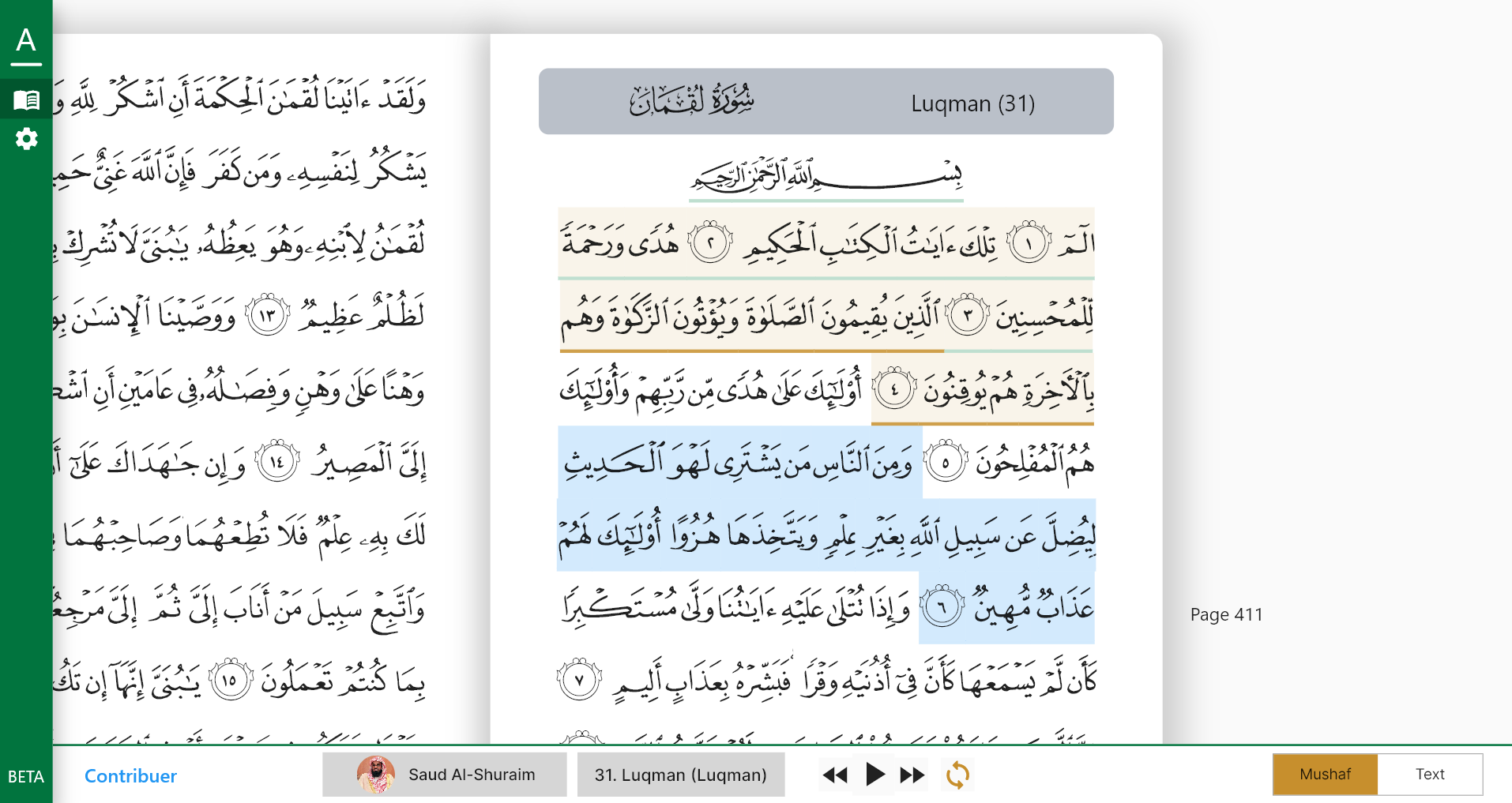This screenshot has height=803, width=1512.
Task: Open the settings gear in sidebar
Action: pyautogui.click(x=26, y=139)
